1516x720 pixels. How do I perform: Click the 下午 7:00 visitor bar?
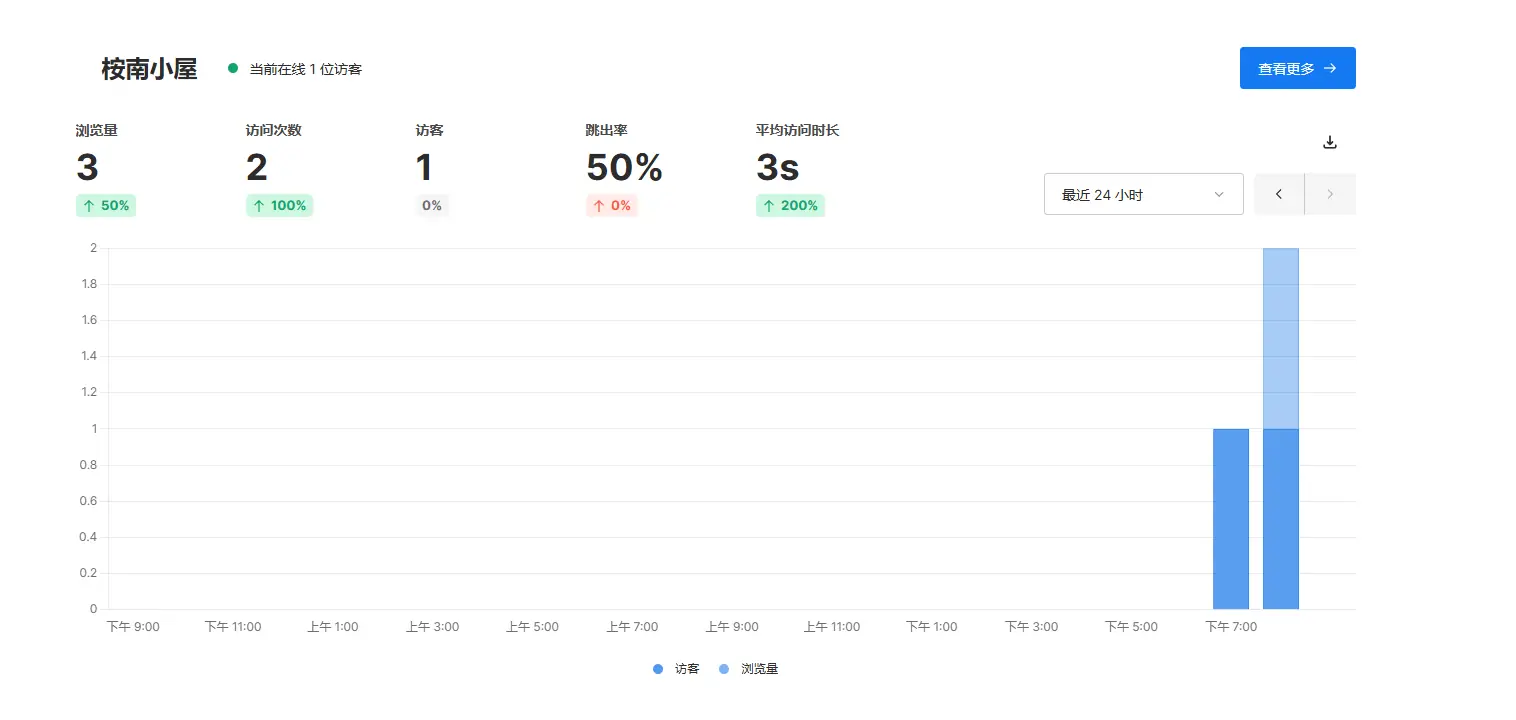pyautogui.click(x=1230, y=518)
